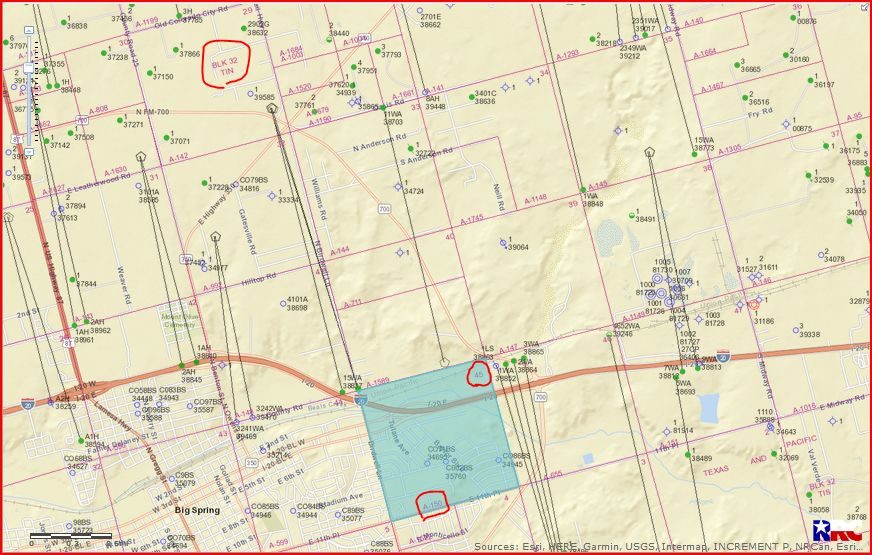Click blue circle well CO86BS 34945
The image size is (872, 555).
[x=498, y=460]
